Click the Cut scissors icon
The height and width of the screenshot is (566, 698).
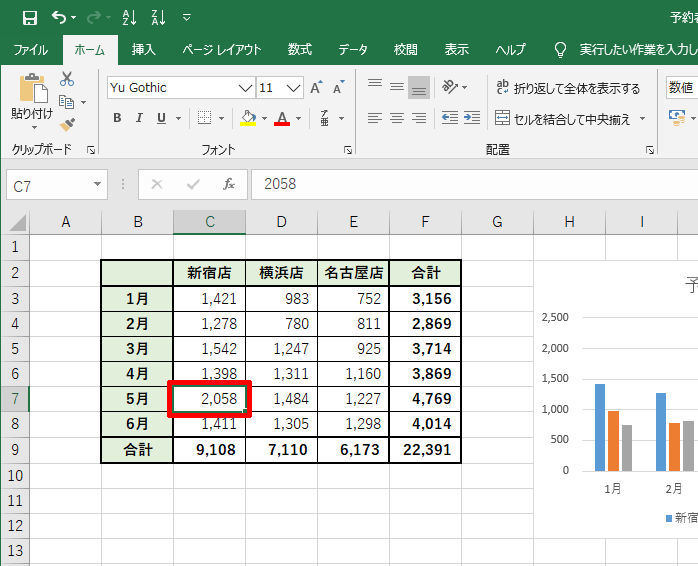[x=67, y=79]
